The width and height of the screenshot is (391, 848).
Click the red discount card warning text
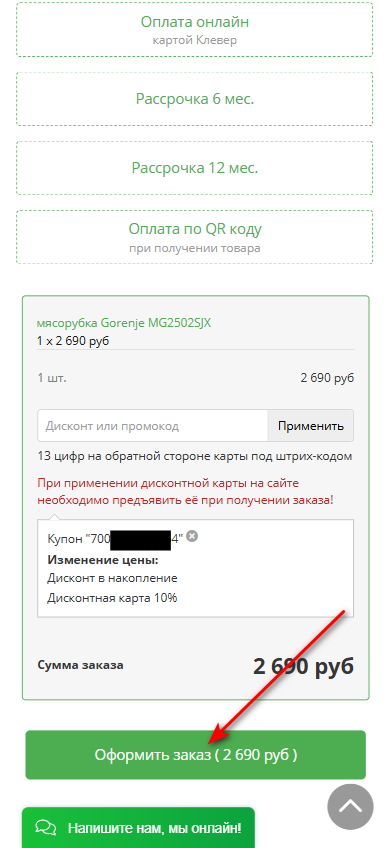click(x=185, y=491)
